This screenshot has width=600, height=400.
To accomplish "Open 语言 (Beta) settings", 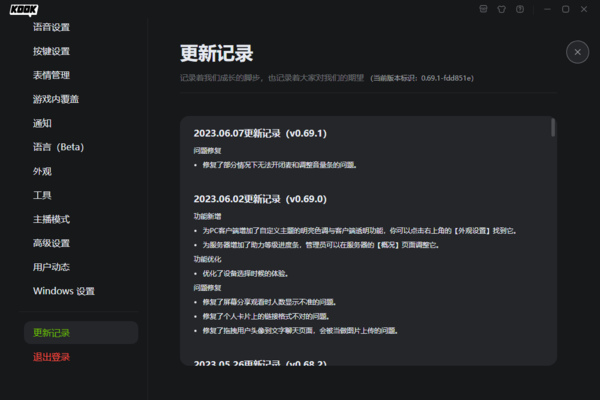I will pos(58,147).
